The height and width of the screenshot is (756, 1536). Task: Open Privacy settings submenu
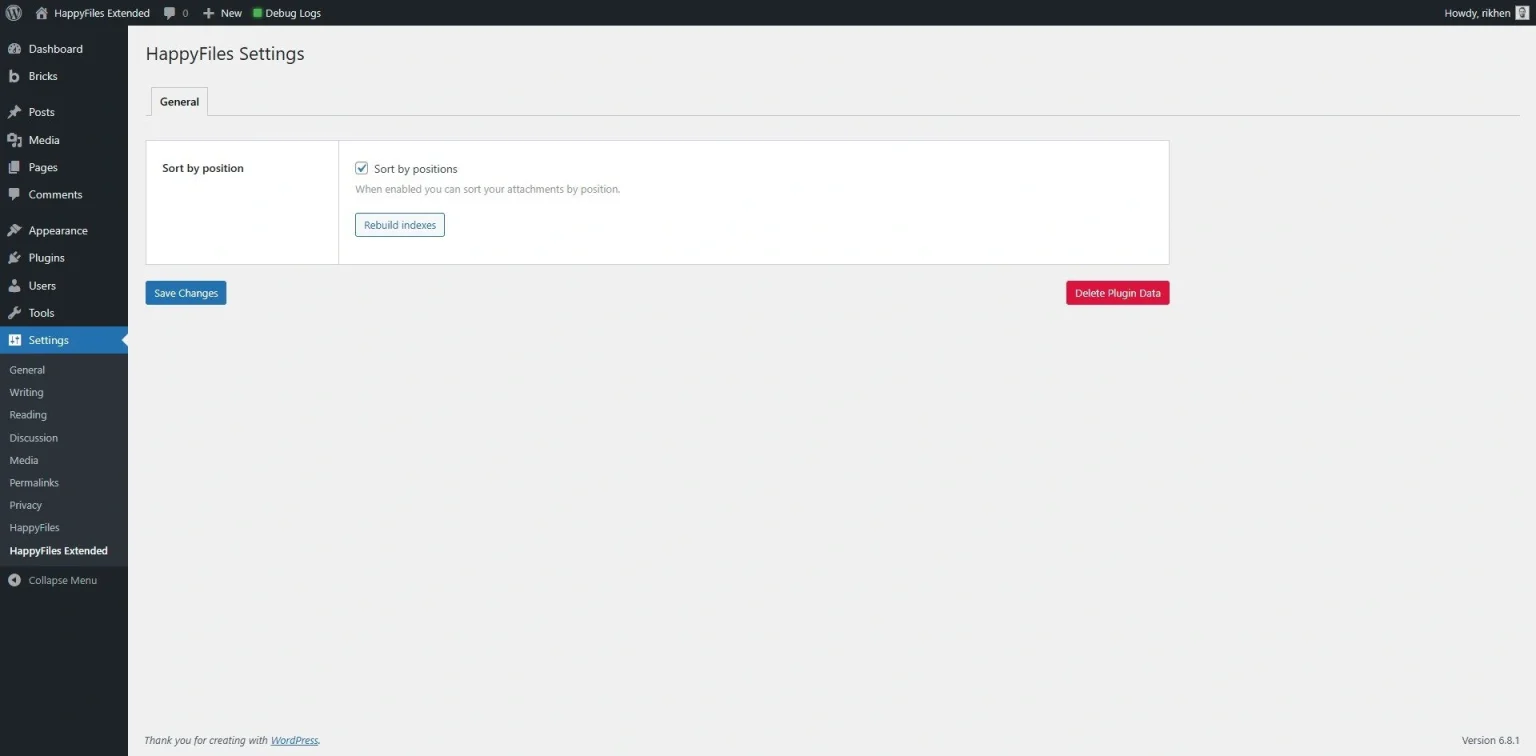click(25, 505)
